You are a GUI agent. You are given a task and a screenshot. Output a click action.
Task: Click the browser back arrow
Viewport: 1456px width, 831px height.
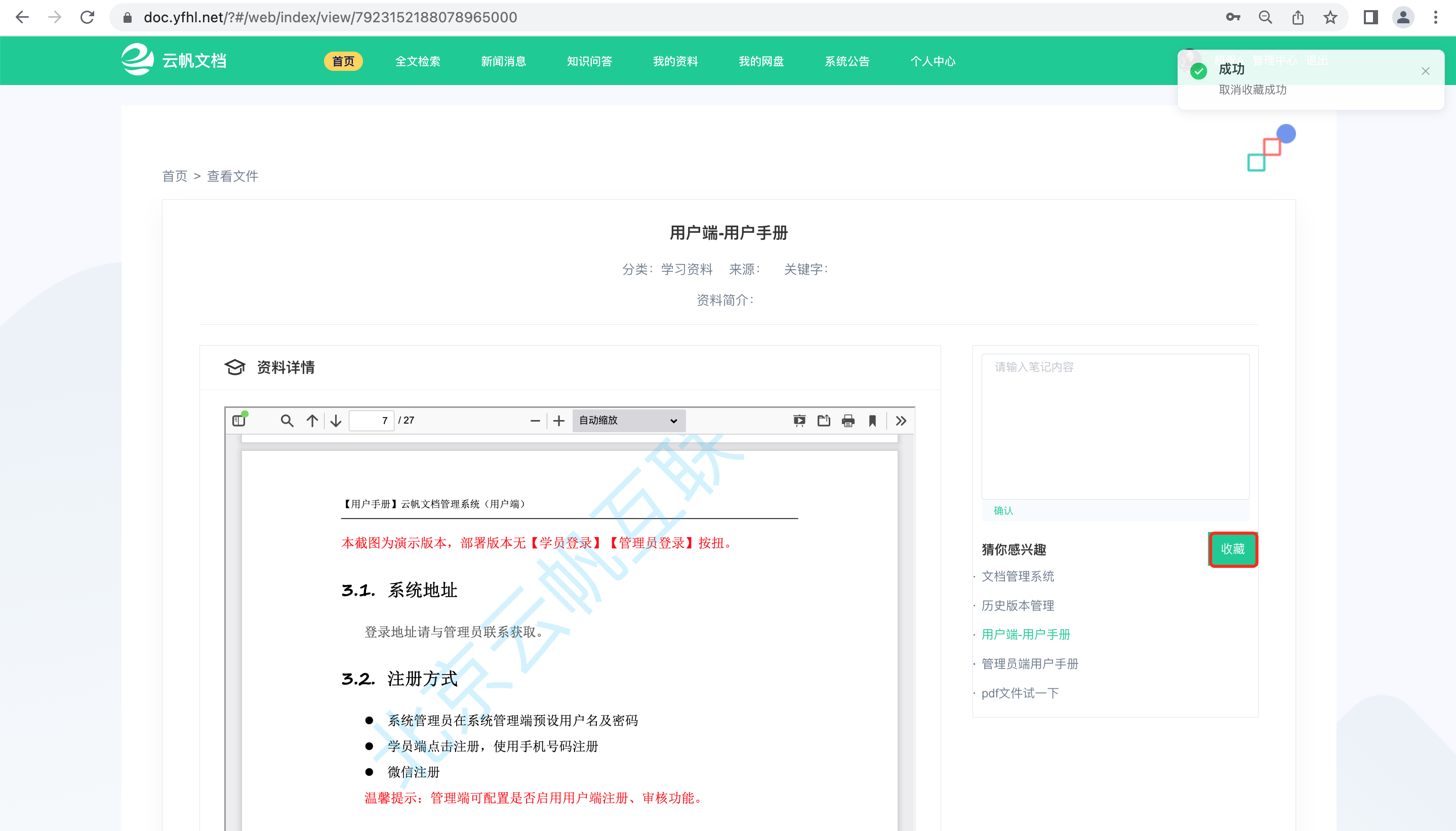pos(22,17)
